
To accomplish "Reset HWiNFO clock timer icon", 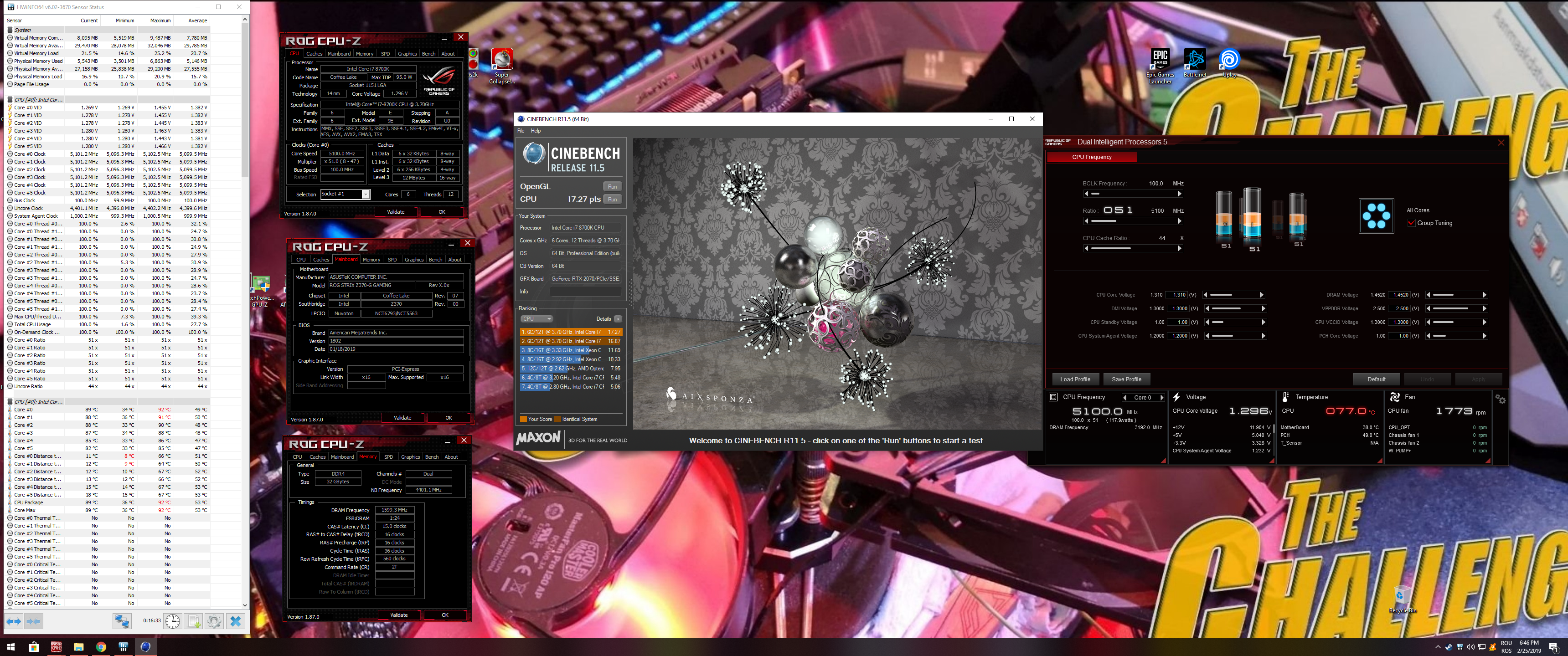I will coord(173,621).
